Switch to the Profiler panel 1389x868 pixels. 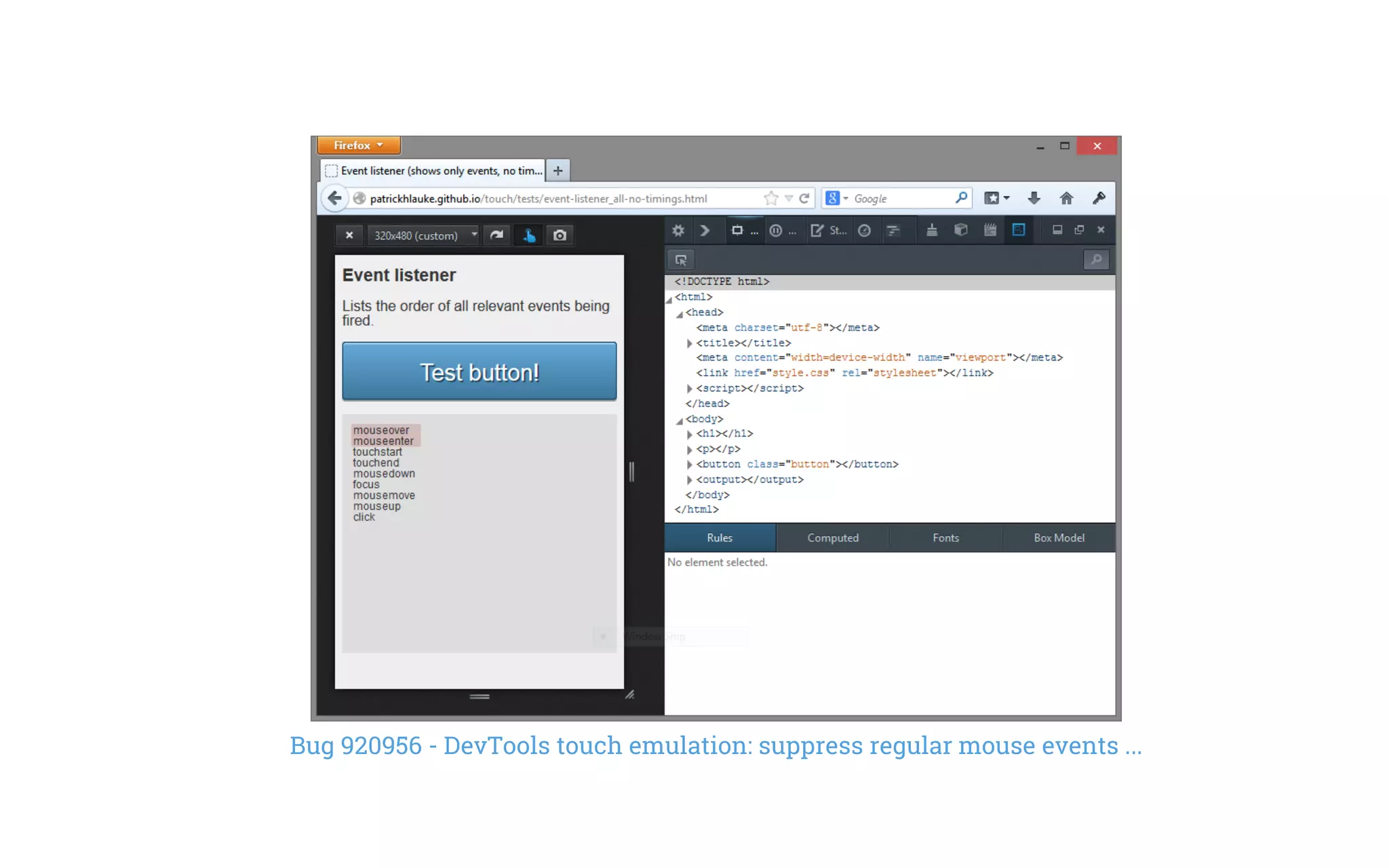864,231
